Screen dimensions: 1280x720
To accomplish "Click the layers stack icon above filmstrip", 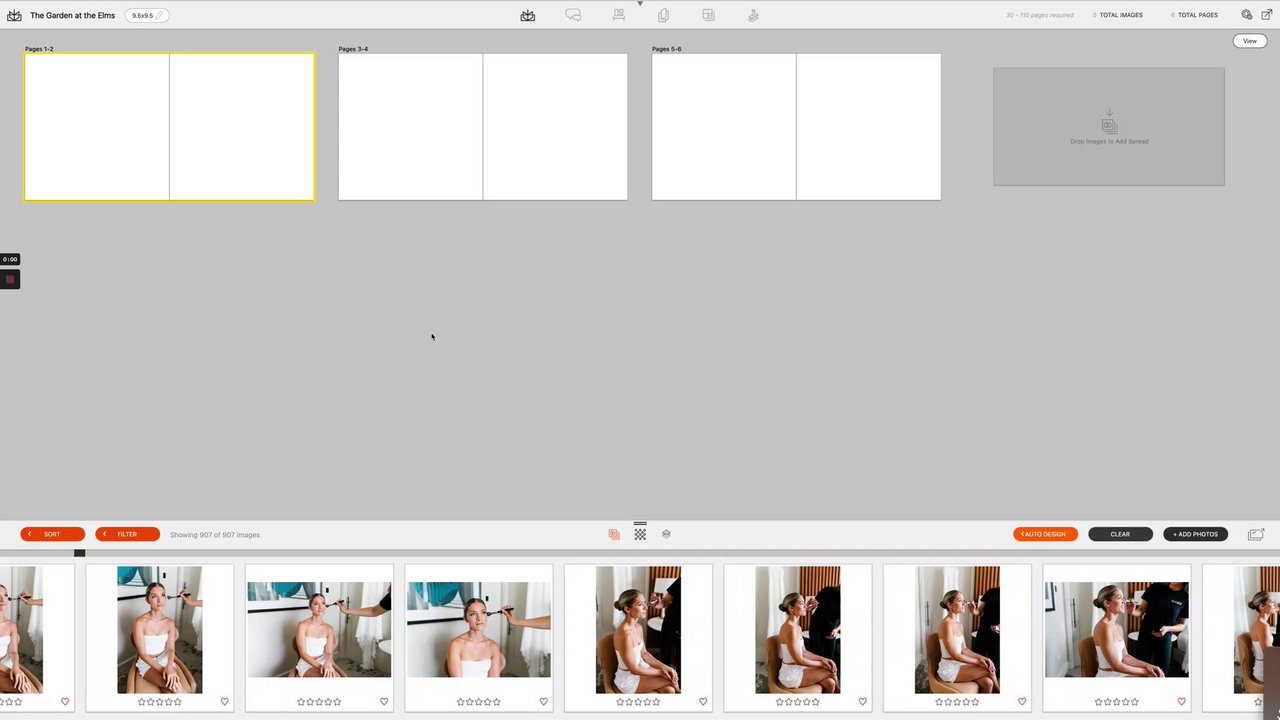I will tap(666, 534).
